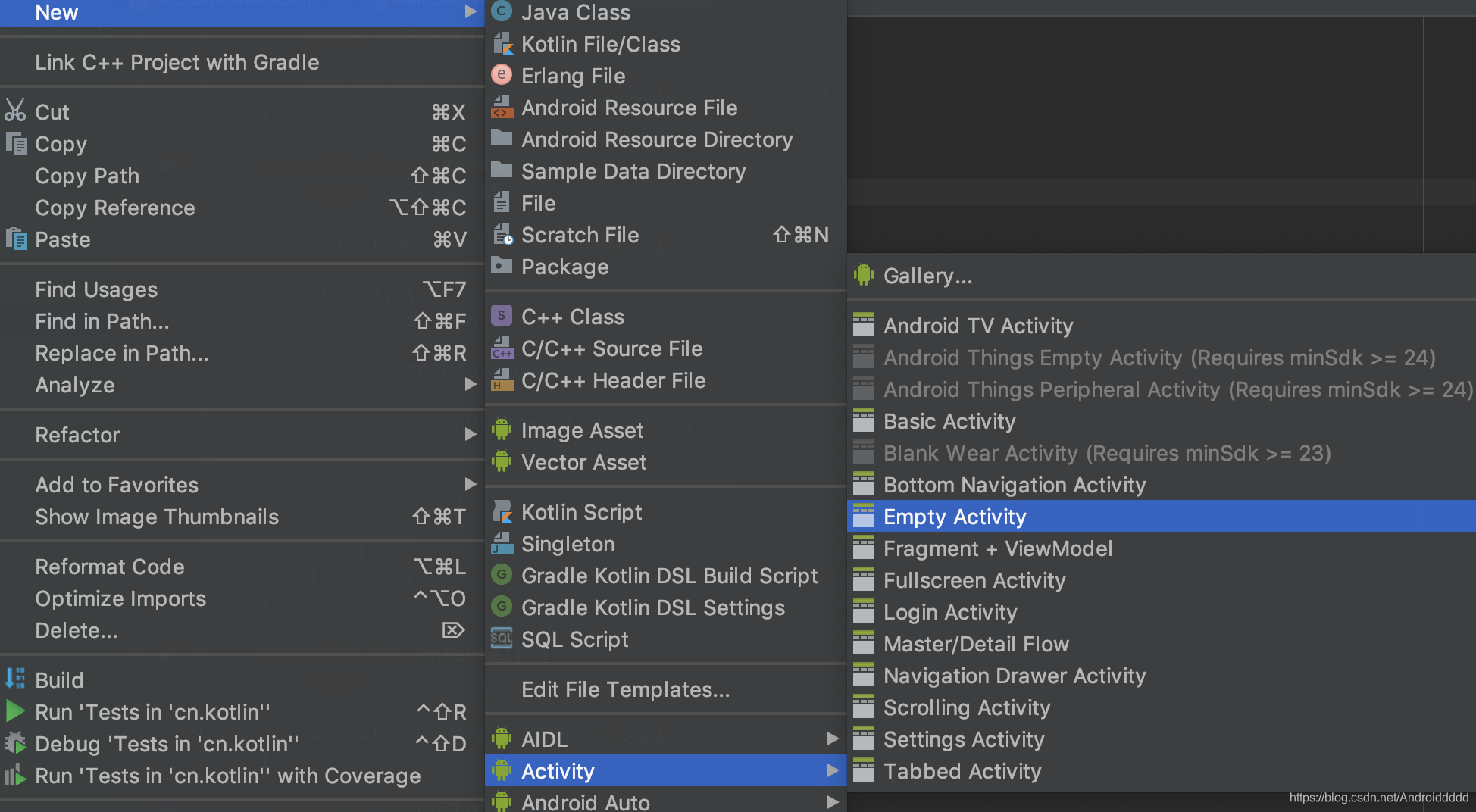Expand the Analyze submenu arrow
This screenshot has width=1476, height=812.
pos(471,385)
